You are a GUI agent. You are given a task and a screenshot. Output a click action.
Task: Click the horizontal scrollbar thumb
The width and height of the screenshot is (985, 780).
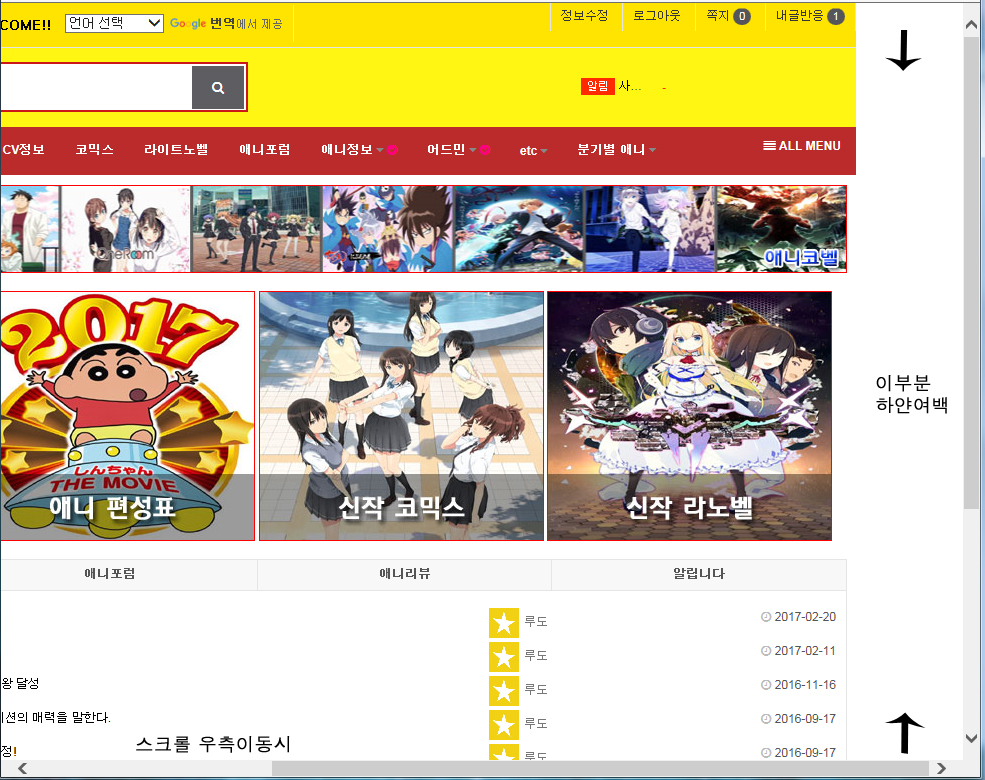click(x=600, y=768)
